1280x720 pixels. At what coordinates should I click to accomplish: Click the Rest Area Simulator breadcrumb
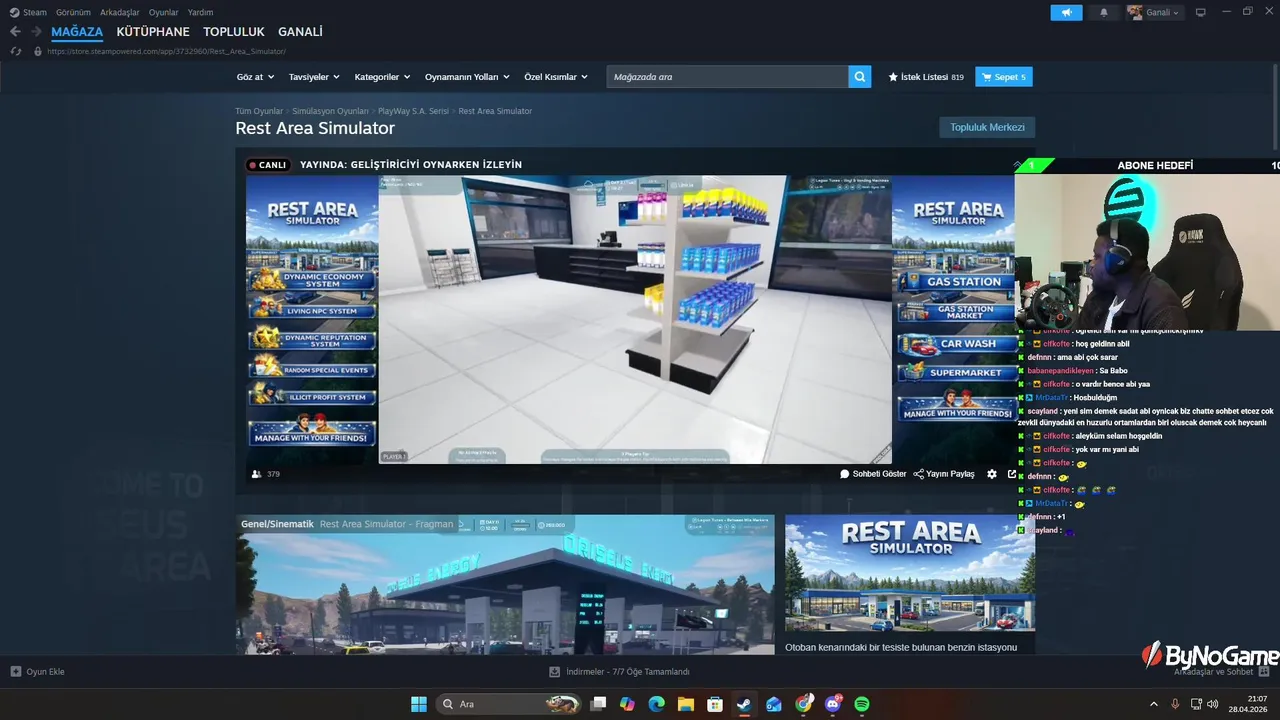495,111
